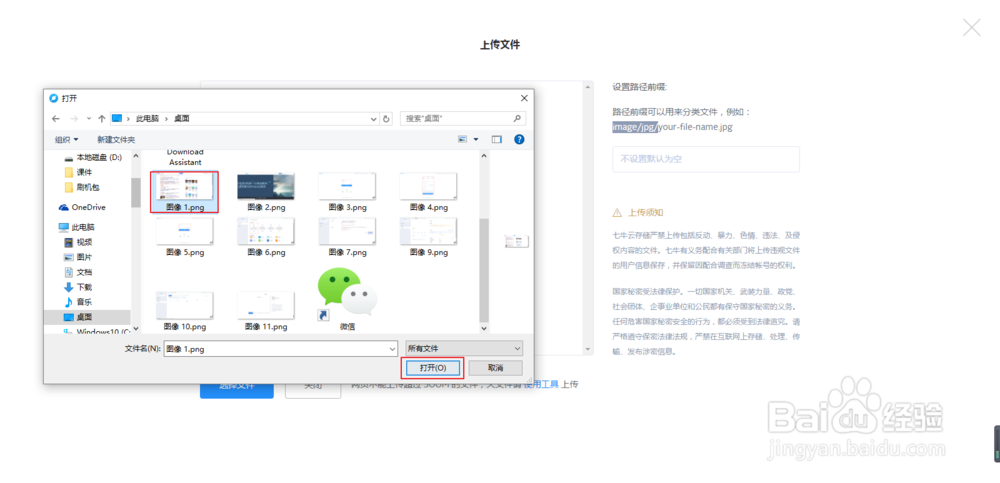This screenshot has height=483, width=1000.
Task: Open the recent locations dropdown arrow
Action: (89, 119)
